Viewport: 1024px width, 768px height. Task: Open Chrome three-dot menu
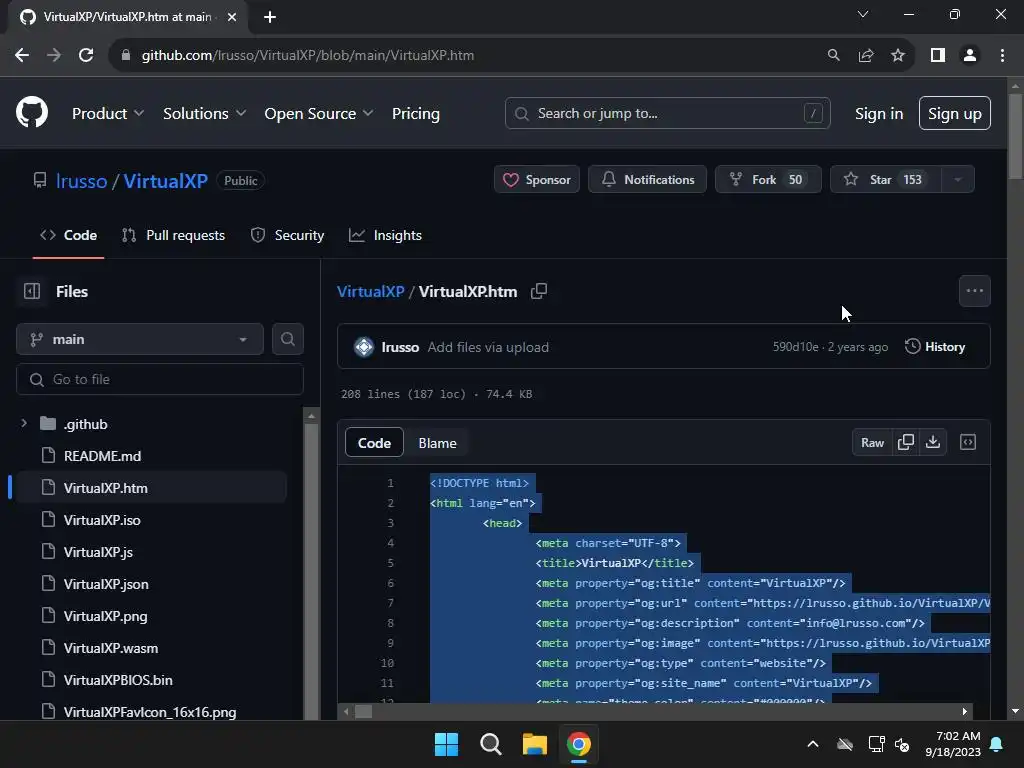1002,56
